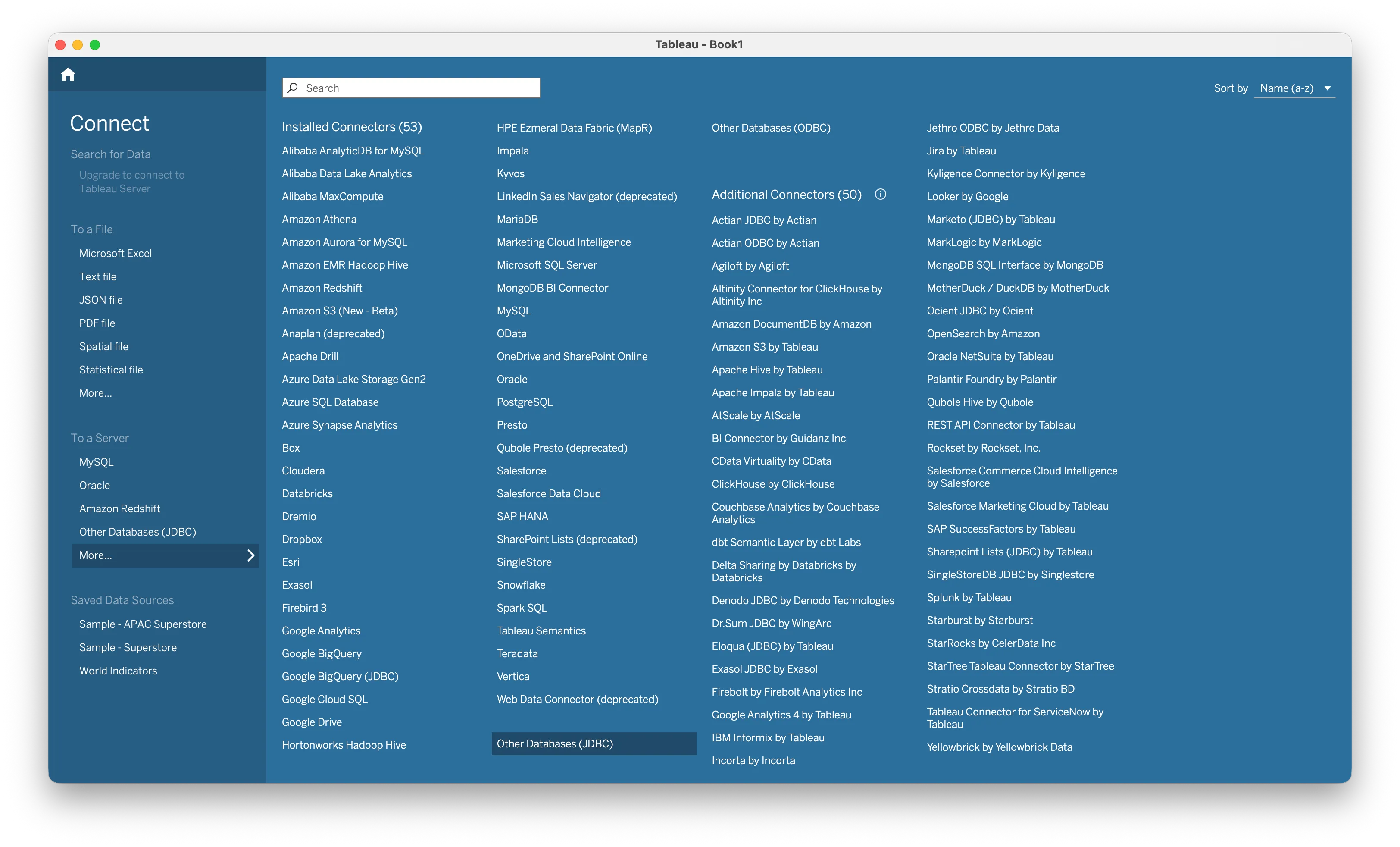Select Google BigQuery (JDBC) connector
This screenshot has height=847, width=1400.
[341, 677]
